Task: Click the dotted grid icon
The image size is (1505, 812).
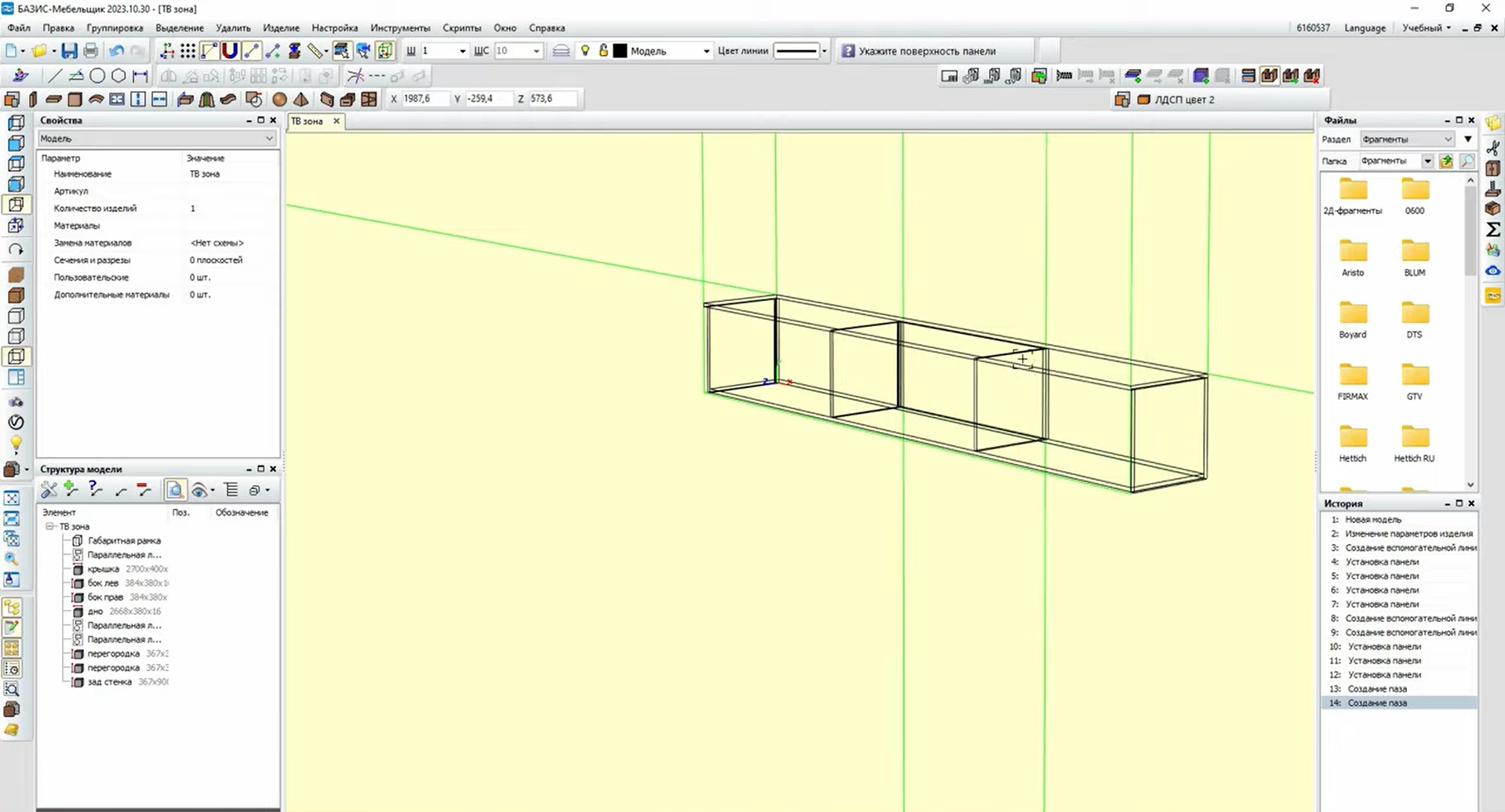Action: 187,51
